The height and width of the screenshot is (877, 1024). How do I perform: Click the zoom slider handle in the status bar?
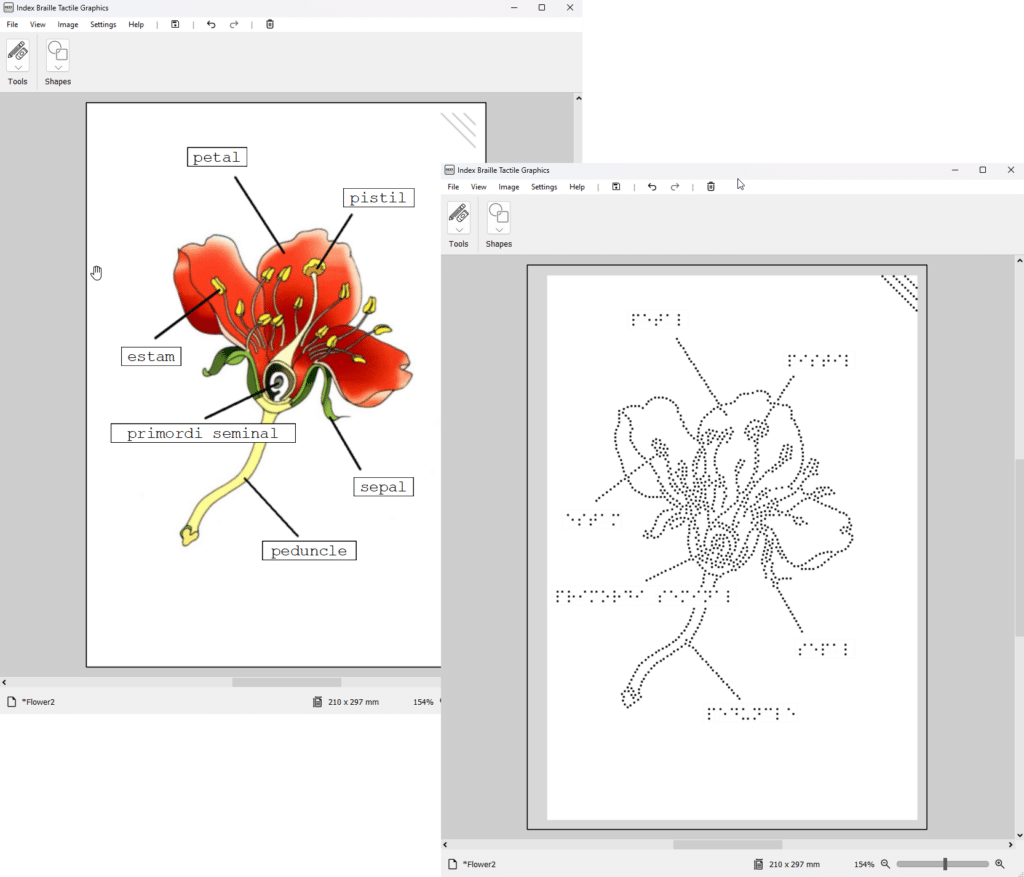click(x=945, y=864)
